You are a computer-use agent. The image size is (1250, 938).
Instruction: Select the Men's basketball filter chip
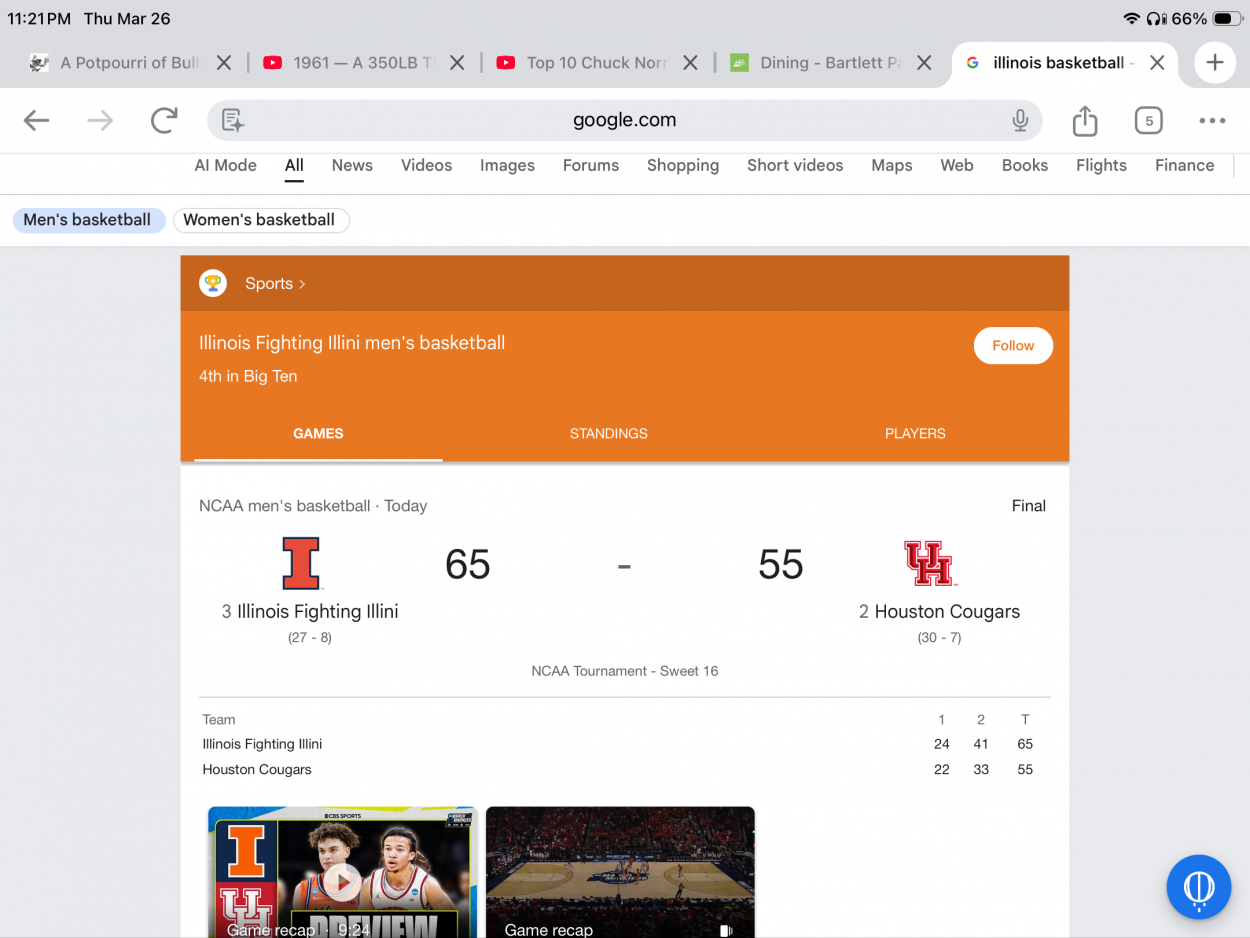[x=88, y=220]
